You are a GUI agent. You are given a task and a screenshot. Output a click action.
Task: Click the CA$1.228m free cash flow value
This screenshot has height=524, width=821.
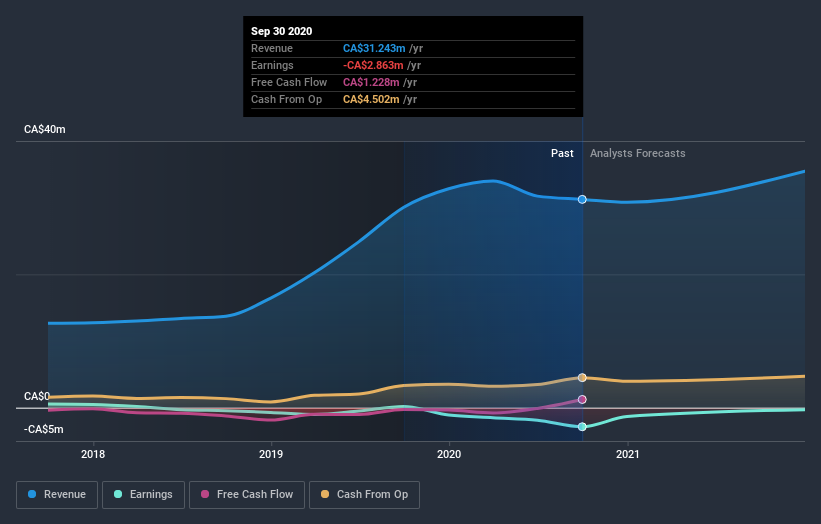[x=371, y=82]
